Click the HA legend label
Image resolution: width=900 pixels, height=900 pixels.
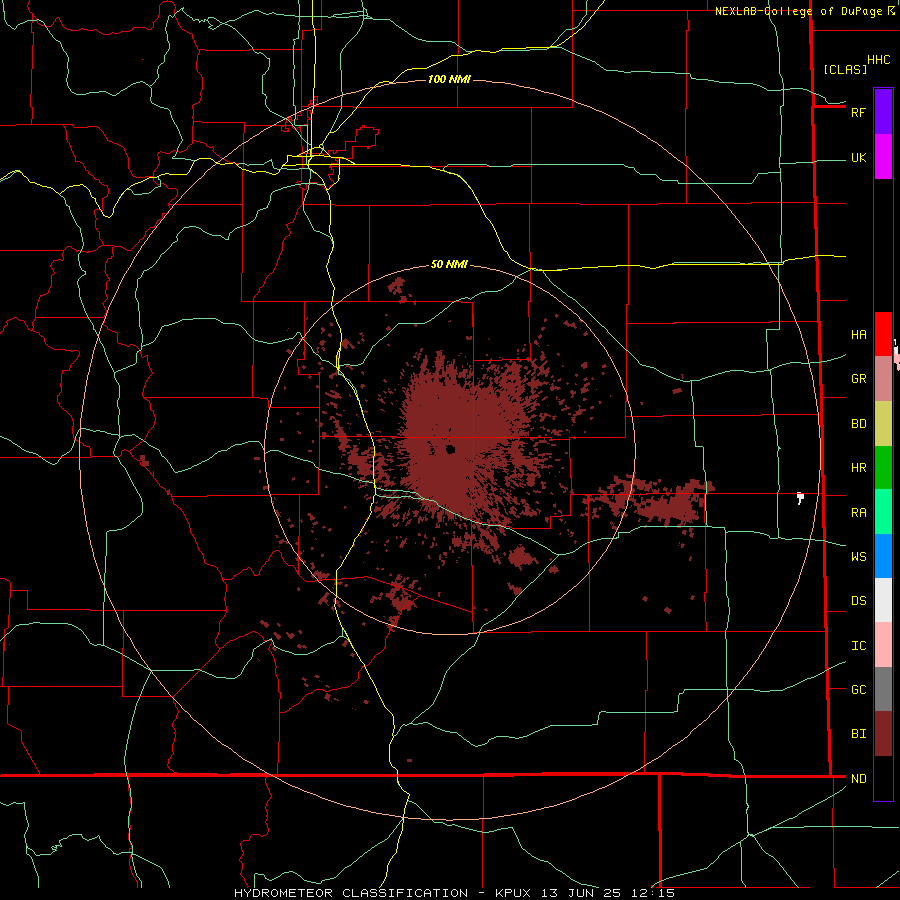(x=859, y=335)
